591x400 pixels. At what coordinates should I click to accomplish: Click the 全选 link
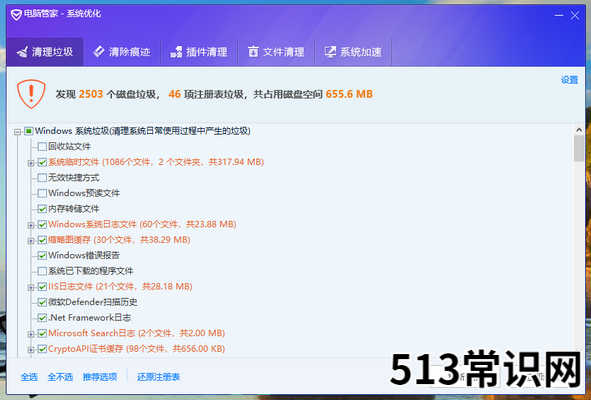(x=29, y=377)
